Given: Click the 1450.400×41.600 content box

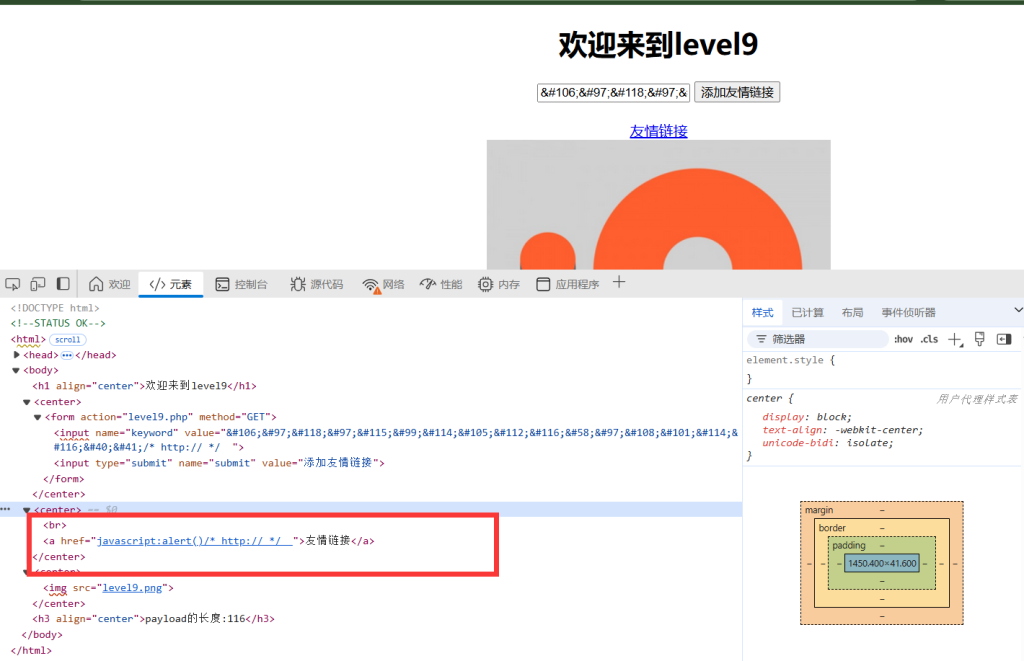Looking at the screenshot, I should point(882,563).
